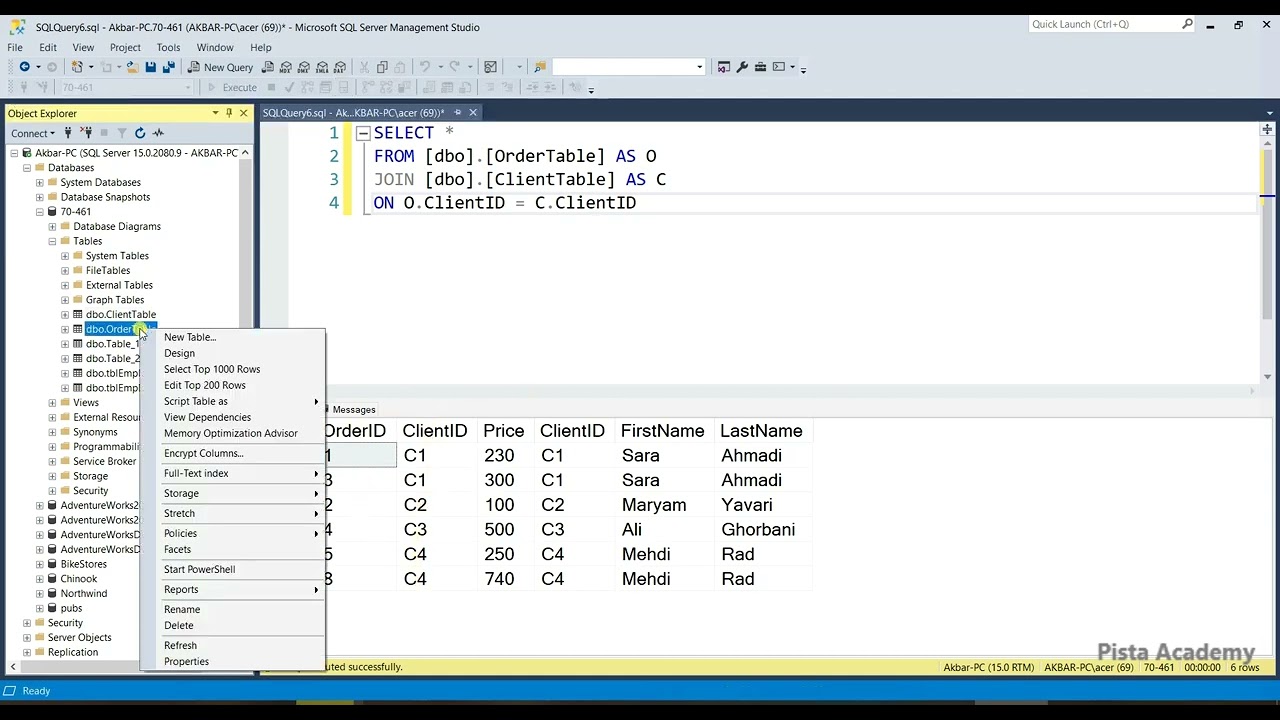
Task: Open the Project menu
Action: pyautogui.click(x=125, y=47)
